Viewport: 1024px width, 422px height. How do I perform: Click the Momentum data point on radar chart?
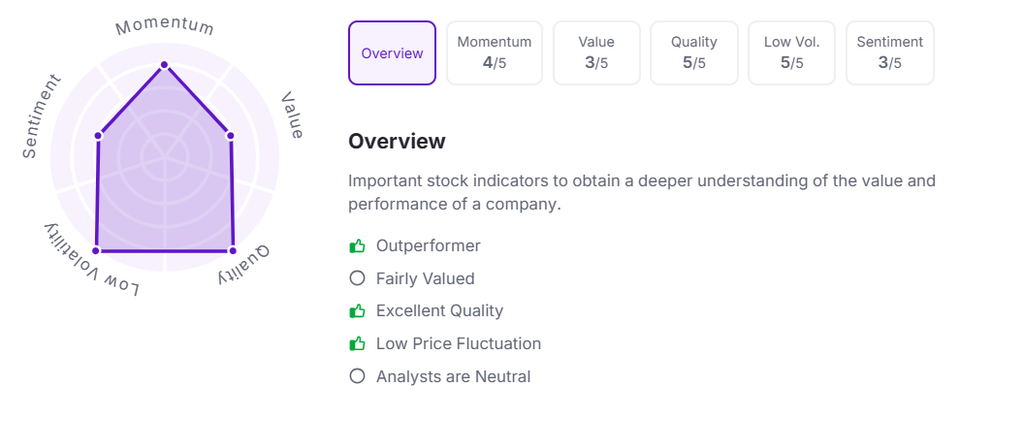pyautogui.click(x=165, y=66)
